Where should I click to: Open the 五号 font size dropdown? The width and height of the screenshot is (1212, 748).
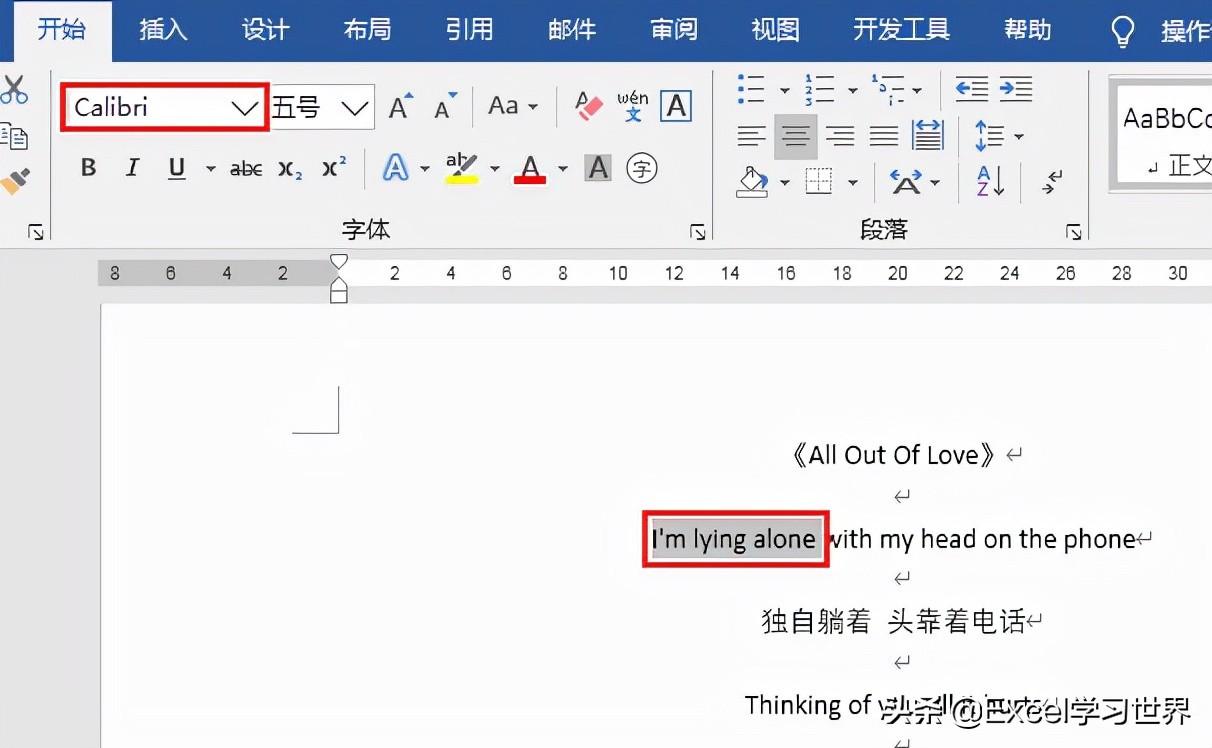pos(355,107)
